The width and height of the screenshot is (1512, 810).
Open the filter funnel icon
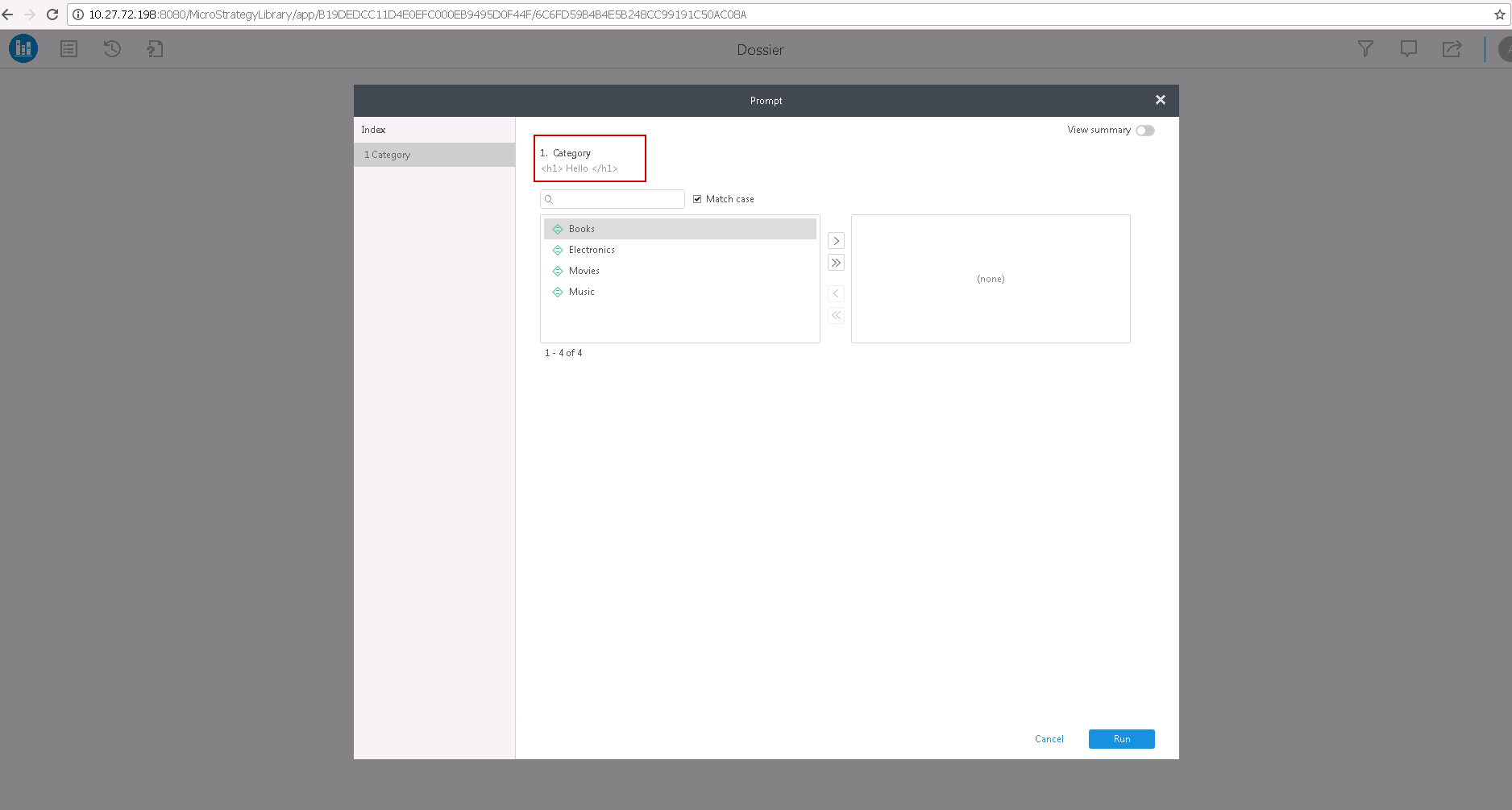(x=1365, y=49)
